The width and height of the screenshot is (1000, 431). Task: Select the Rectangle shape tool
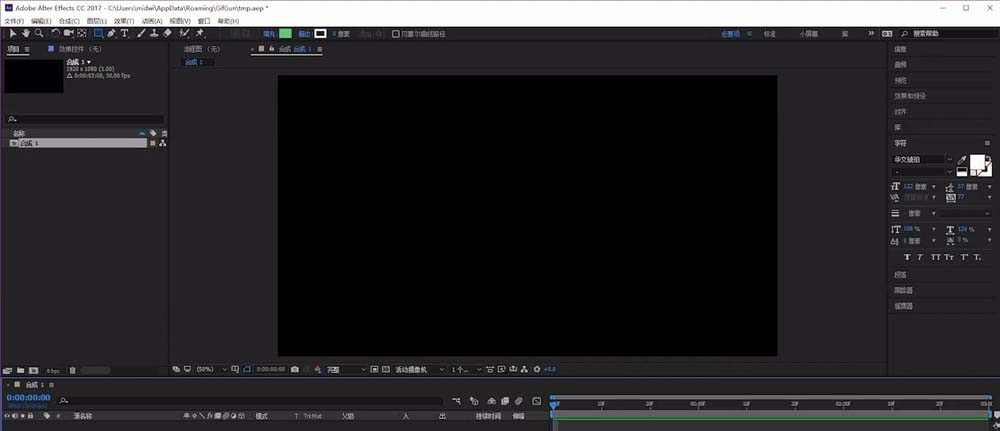[x=98, y=33]
